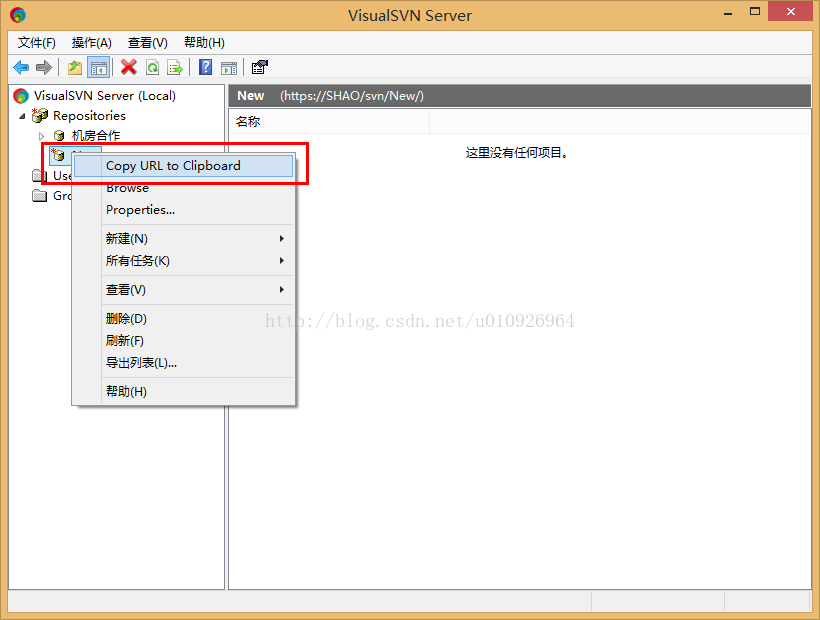Minimize the VisualSVN Server window
This screenshot has height=620, width=820.
tap(727, 13)
